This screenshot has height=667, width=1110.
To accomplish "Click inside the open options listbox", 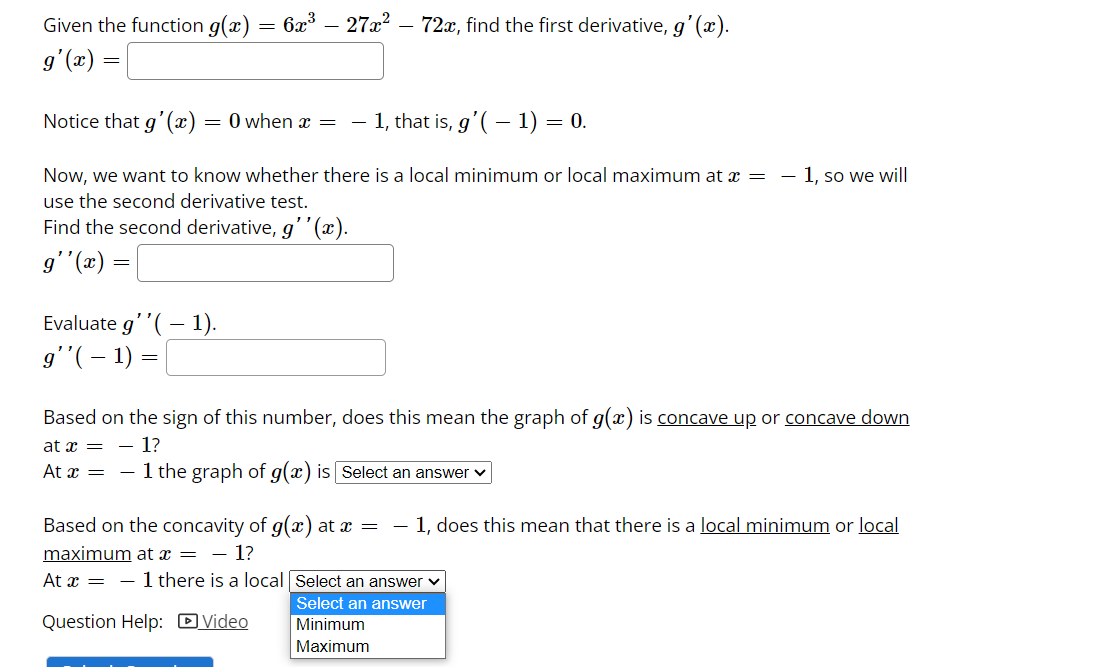I will (x=367, y=624).
